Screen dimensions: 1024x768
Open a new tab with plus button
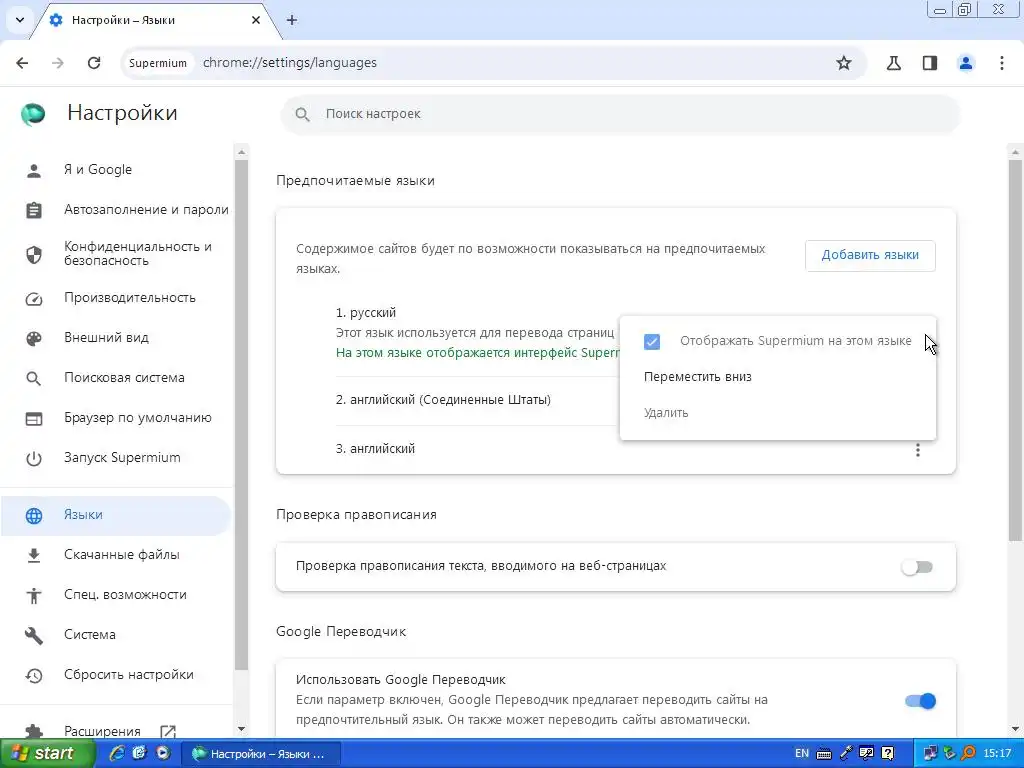[x=292, y=20]
